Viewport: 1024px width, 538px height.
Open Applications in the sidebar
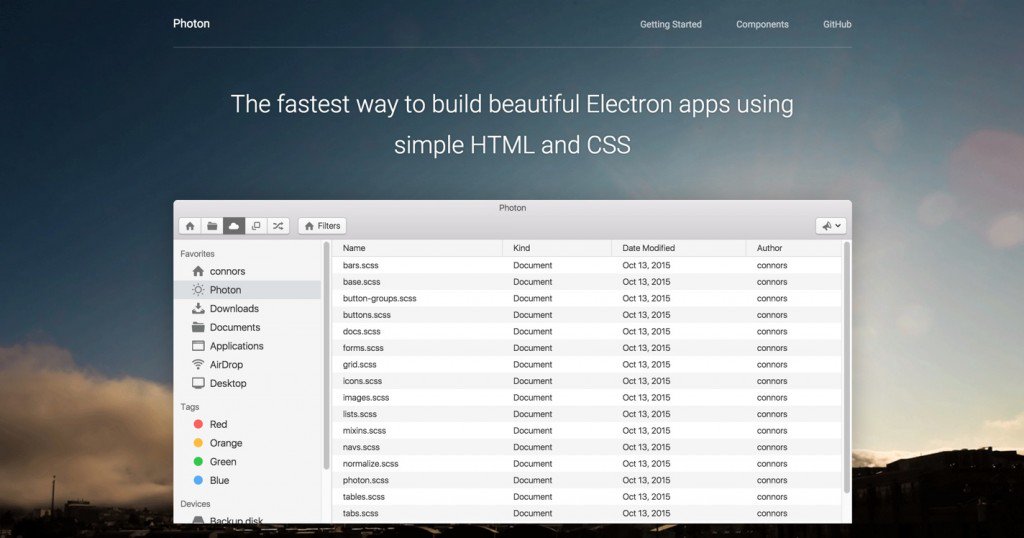248,346
